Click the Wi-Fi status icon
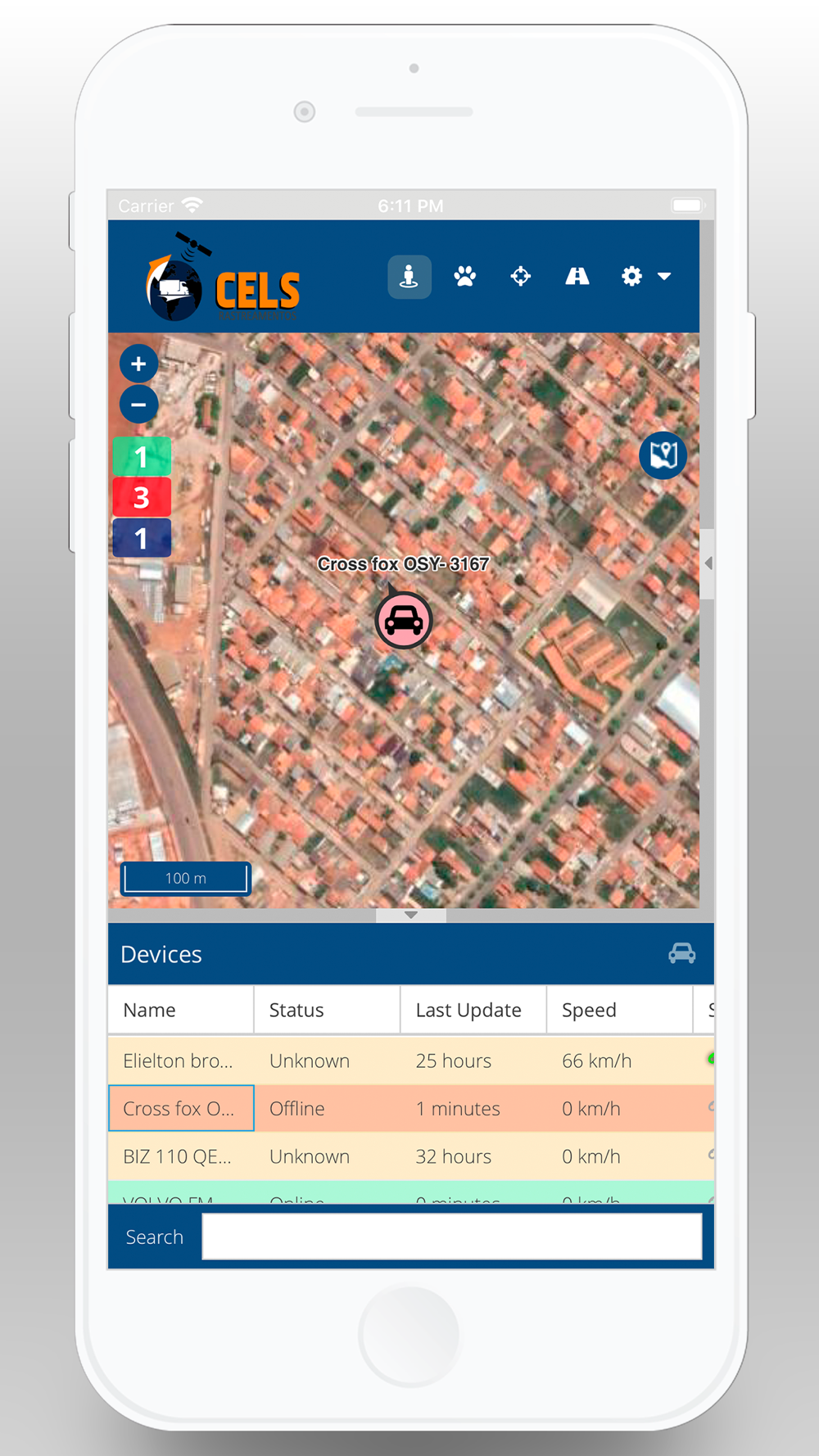 pos(192,205)
